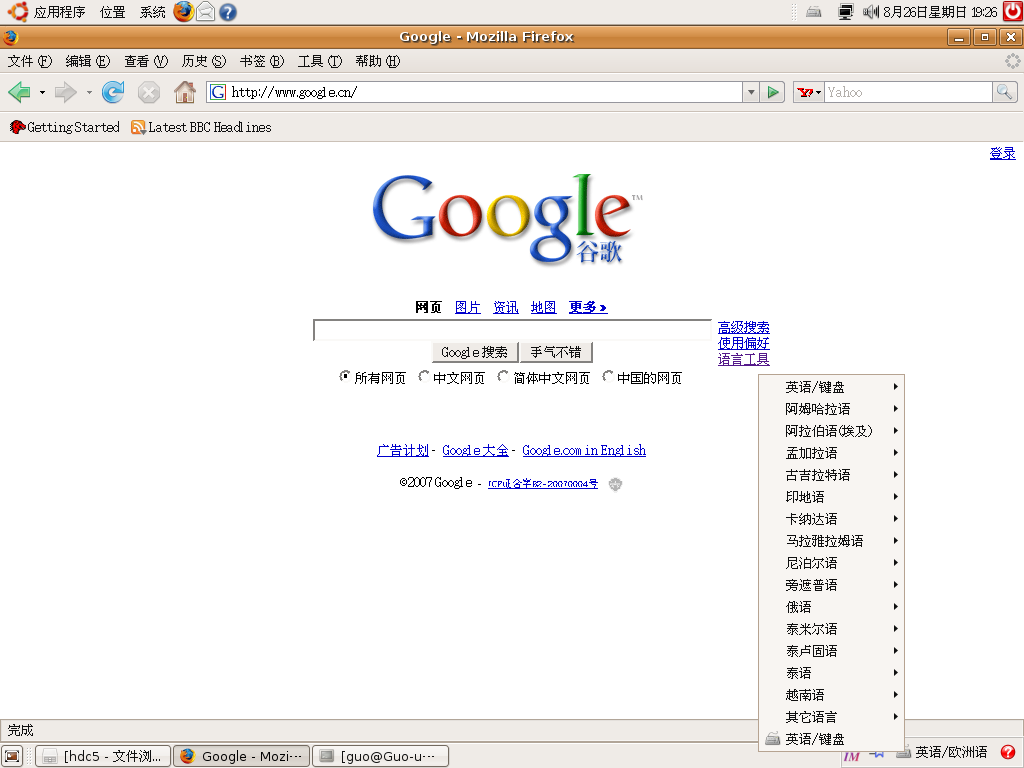Click the network monitor icon
Screen dimensions: 1024x768
(x=846, y=12)
